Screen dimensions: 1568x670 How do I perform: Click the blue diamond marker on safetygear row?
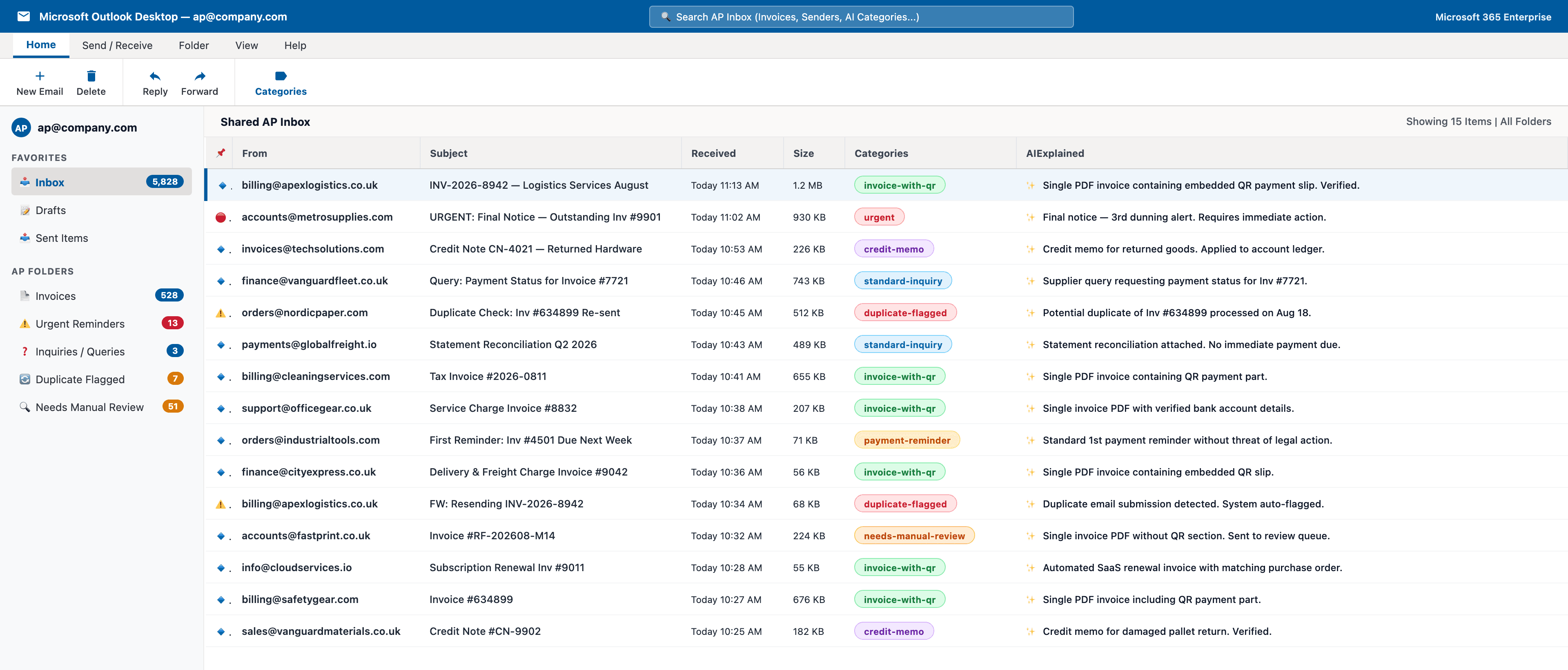[221, 600]
